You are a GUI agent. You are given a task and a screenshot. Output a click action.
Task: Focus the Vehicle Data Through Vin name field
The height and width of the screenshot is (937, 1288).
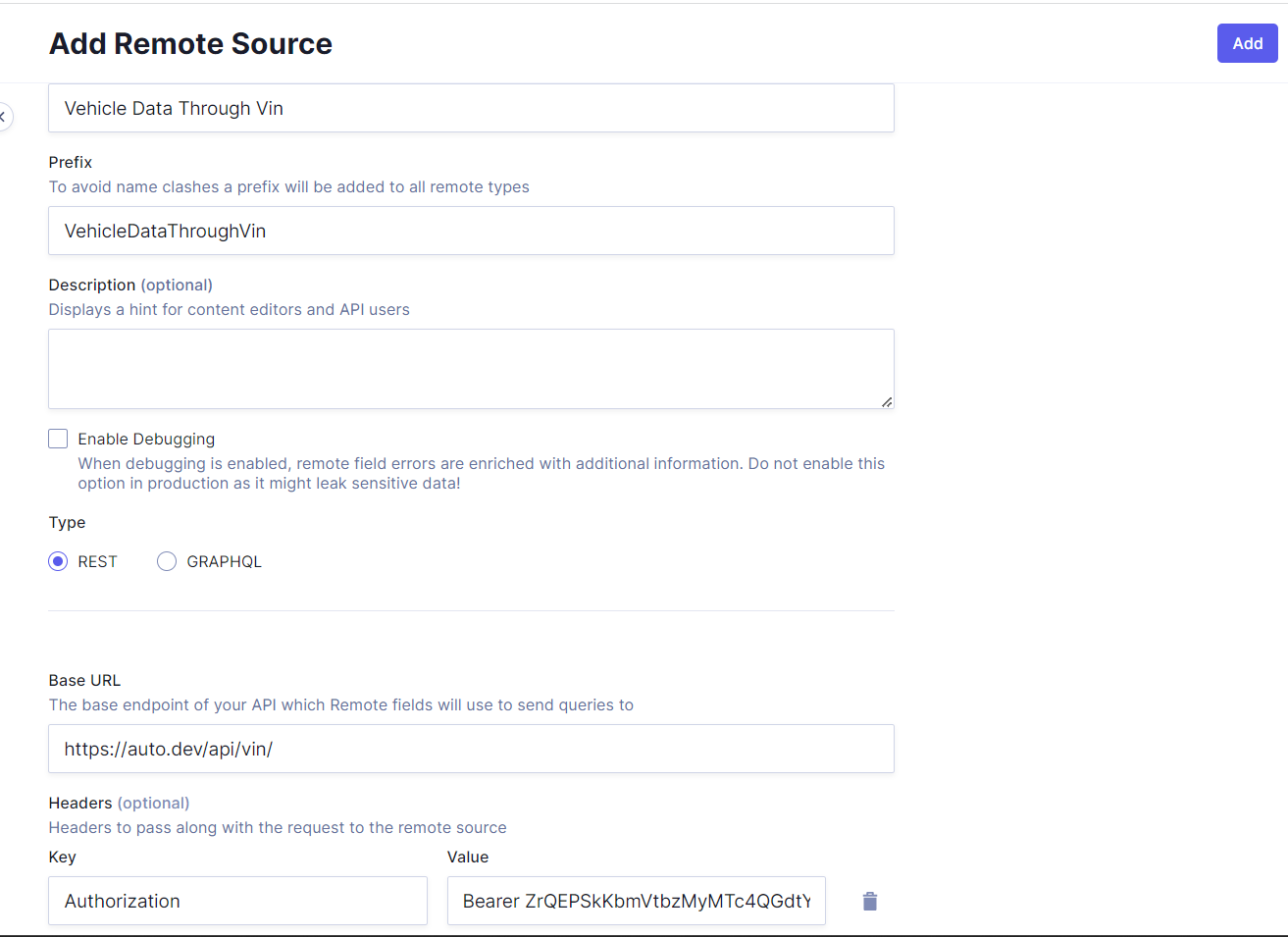click(471, 108)
